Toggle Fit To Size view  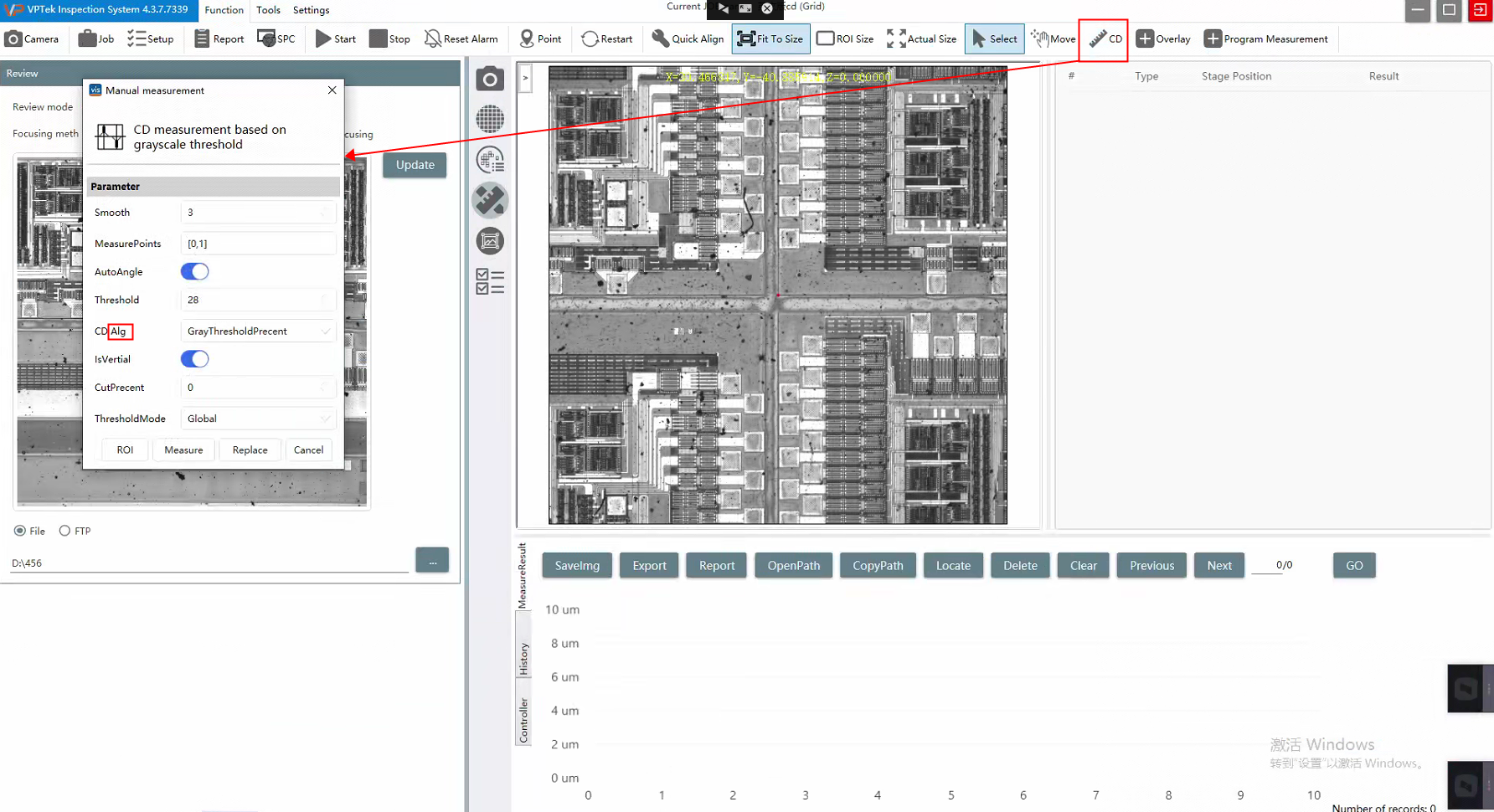pos(770,39)
